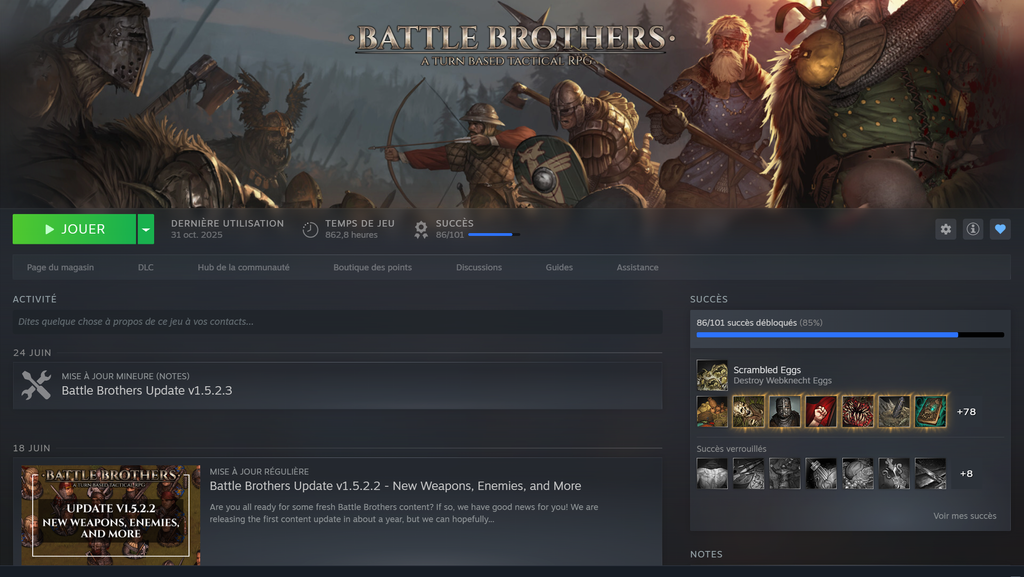Select the locked flask achievement icon
Image resolution: width=1024 pixels, height=577 pixels.
pos(821,473)
